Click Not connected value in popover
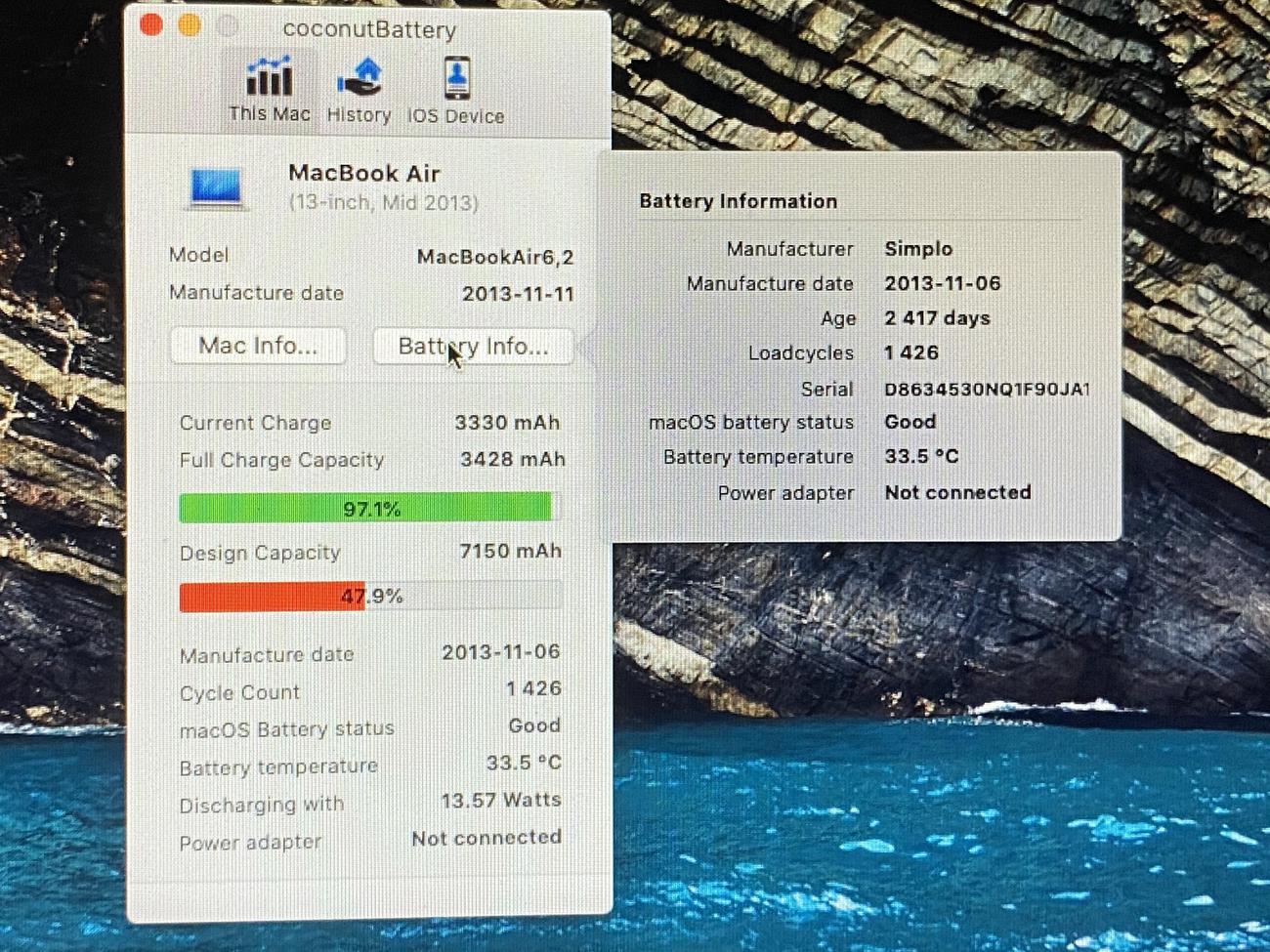The height and width of the screenshot is (952, 1270). click(x=957, y=492)
